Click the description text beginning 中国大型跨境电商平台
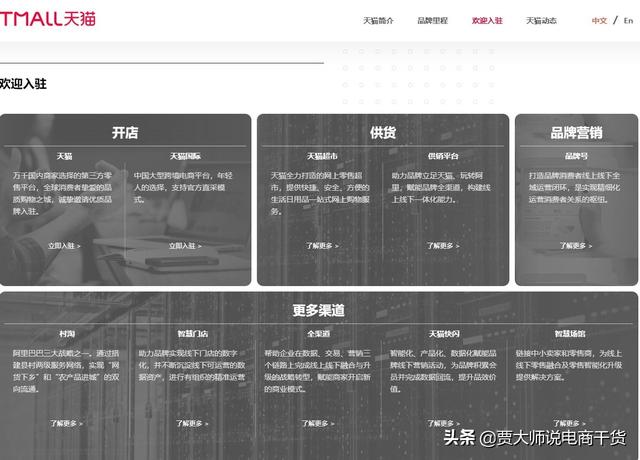Screen dimensions: 640x460 (x=183, y=187)
